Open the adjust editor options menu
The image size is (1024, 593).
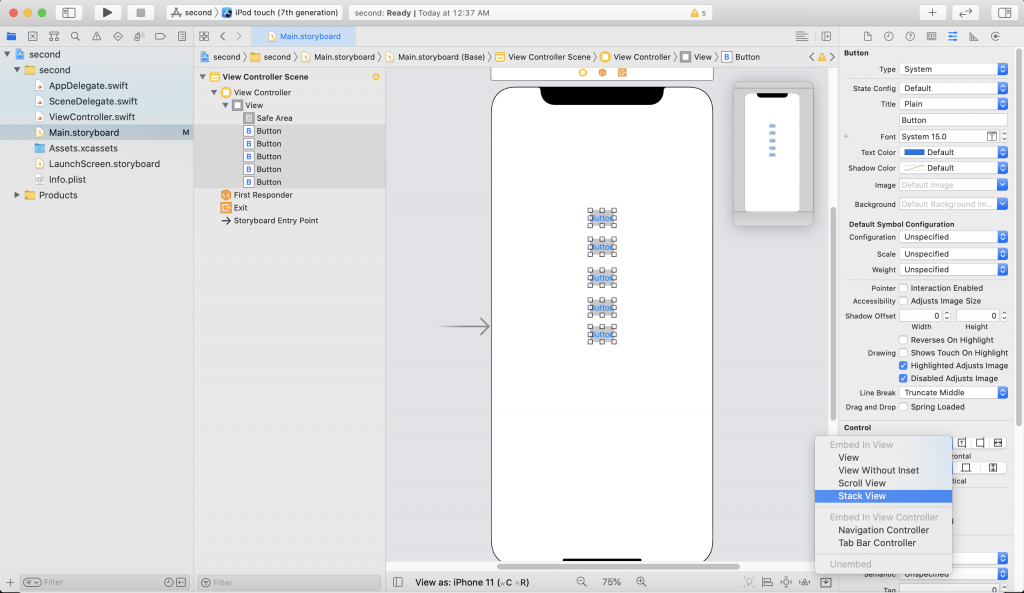tap(802, 37)
